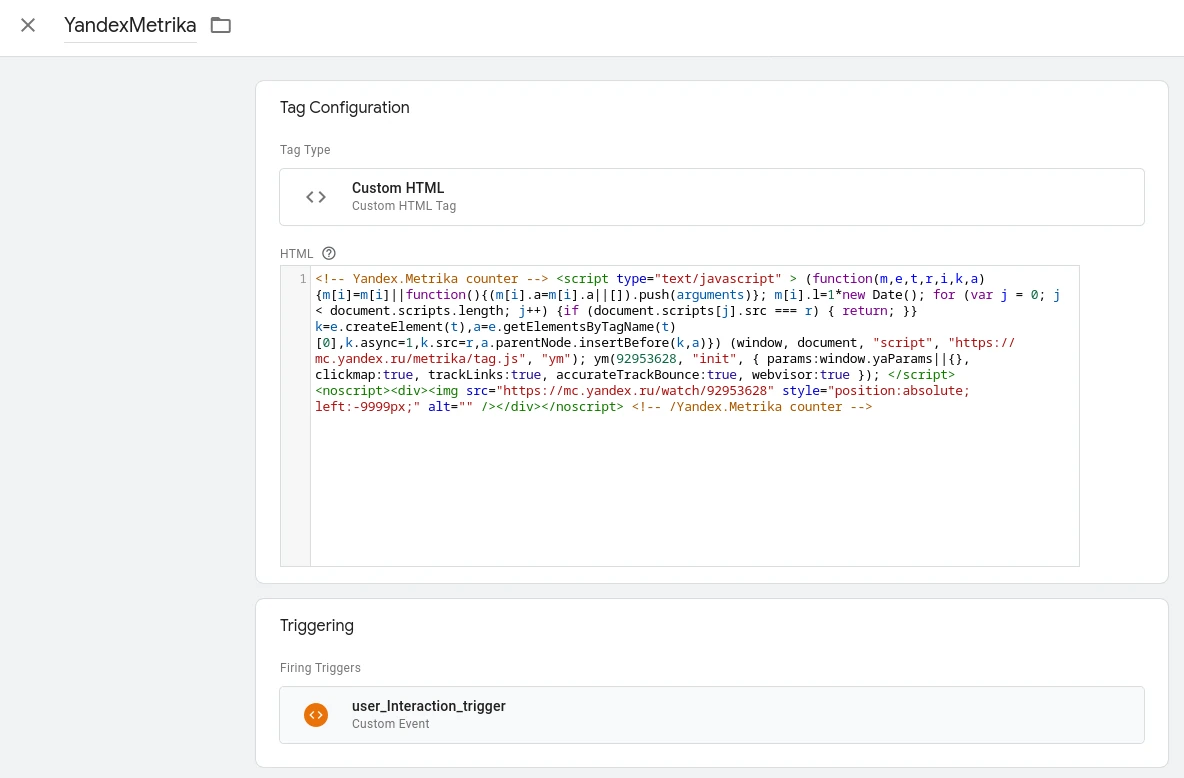Screen dimensions: 1184x778
Task: Click the Triggering section heading
Action: (x=316, y=626)
